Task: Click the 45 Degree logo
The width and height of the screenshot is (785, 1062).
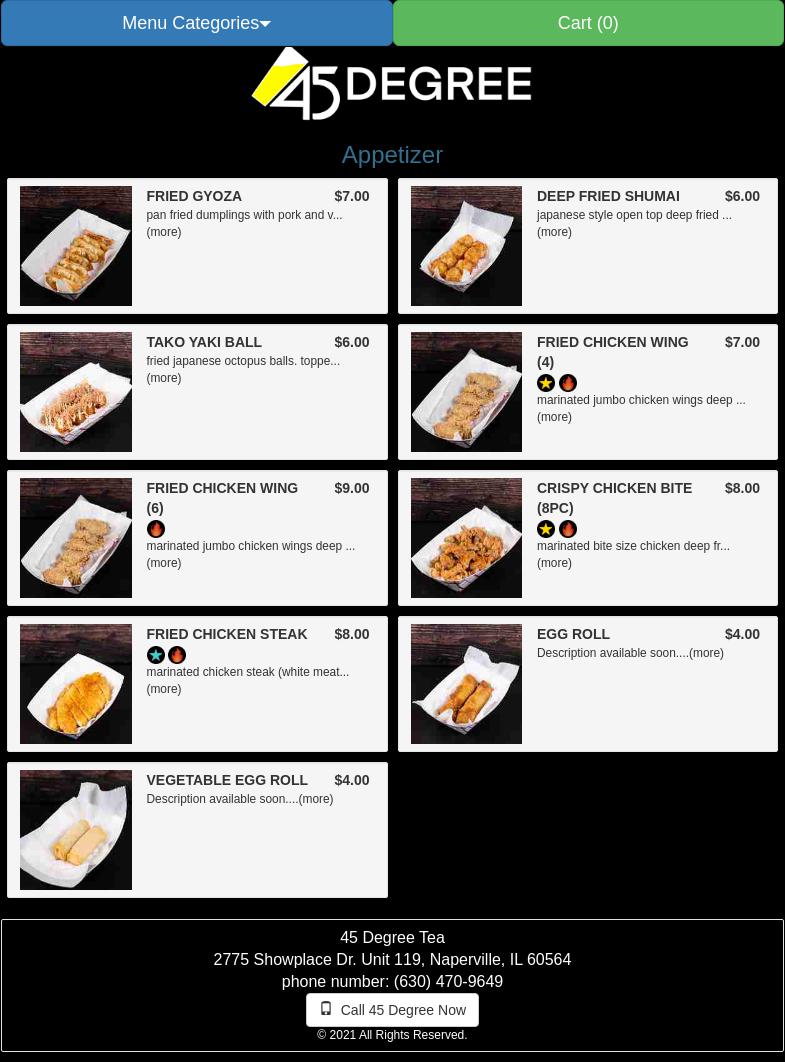Action: pyautogui.click(x=391, y=84)
